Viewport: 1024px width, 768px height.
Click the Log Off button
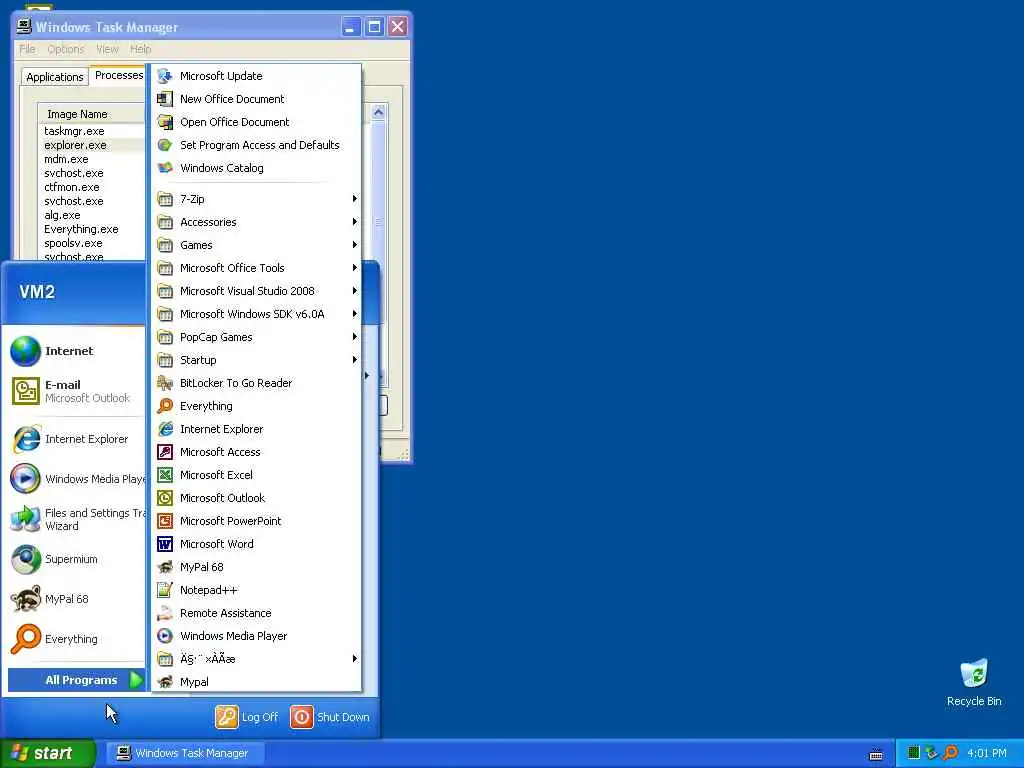point(247,717)
